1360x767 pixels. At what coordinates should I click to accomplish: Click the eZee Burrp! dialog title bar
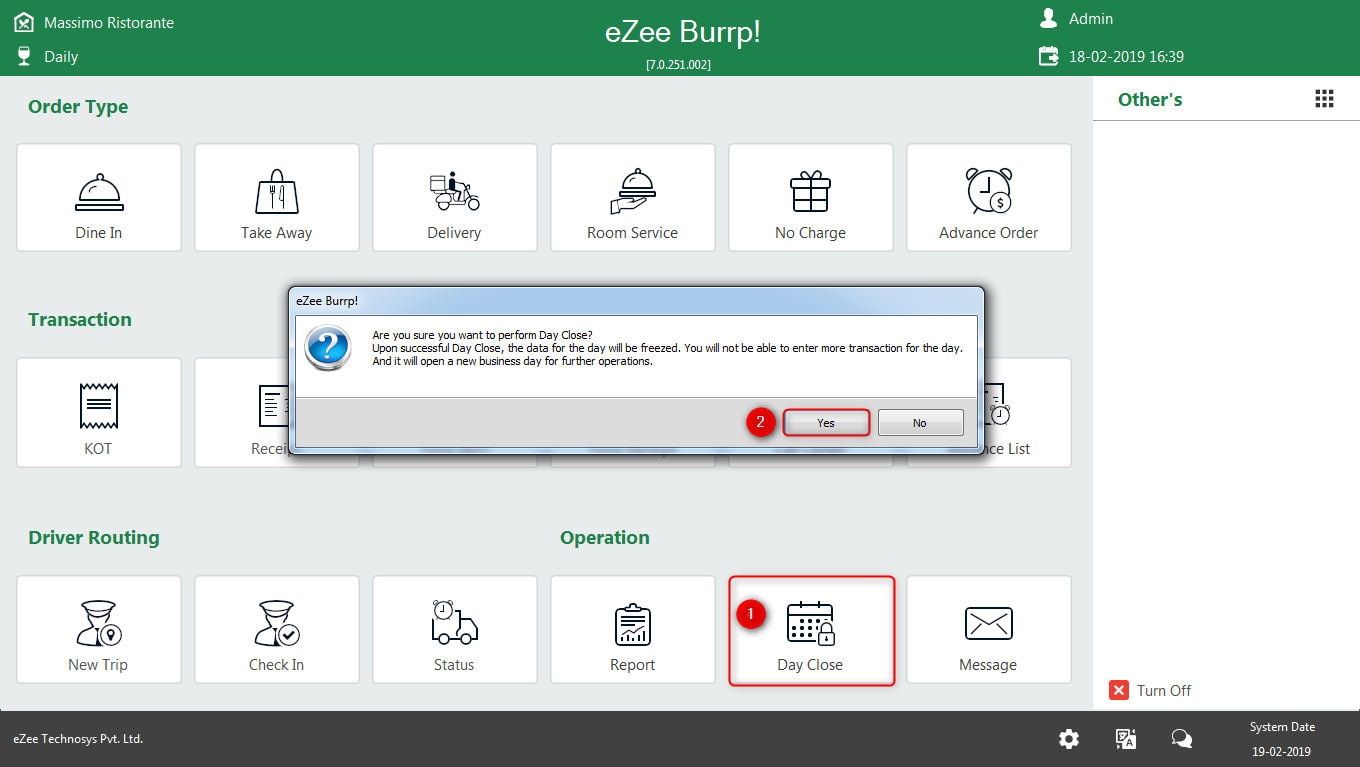(637, 300)
